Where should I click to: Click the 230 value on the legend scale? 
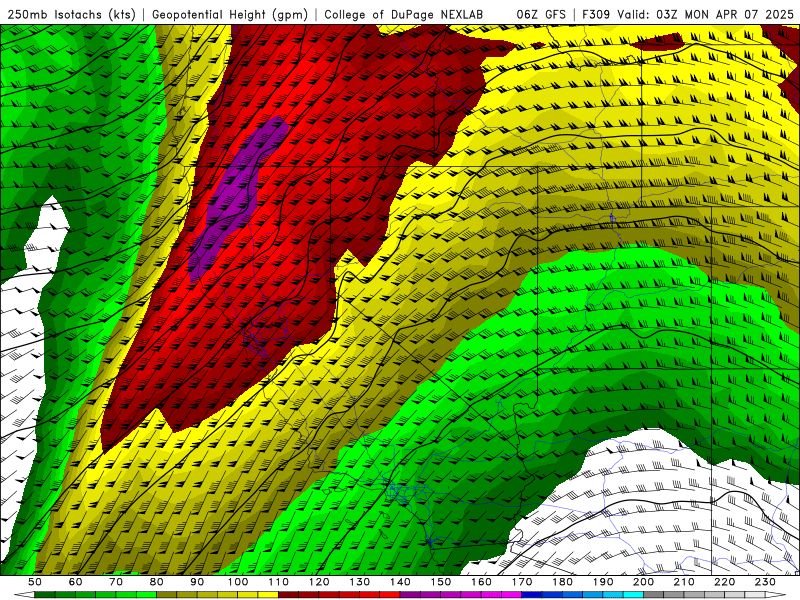tap(765, 582)
